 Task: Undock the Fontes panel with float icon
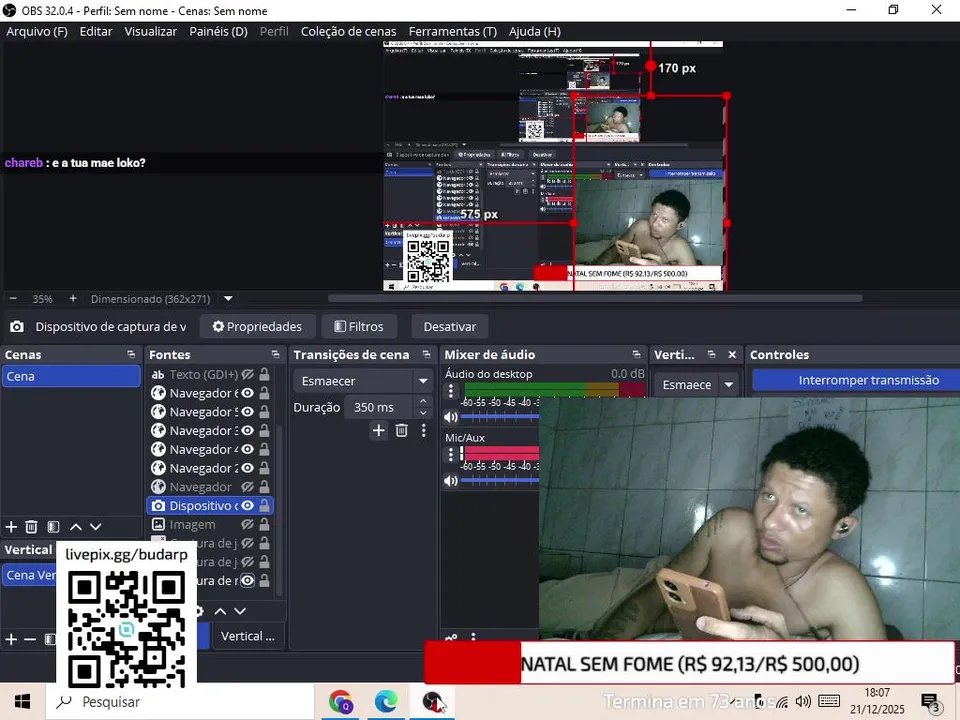pos(276,354)
